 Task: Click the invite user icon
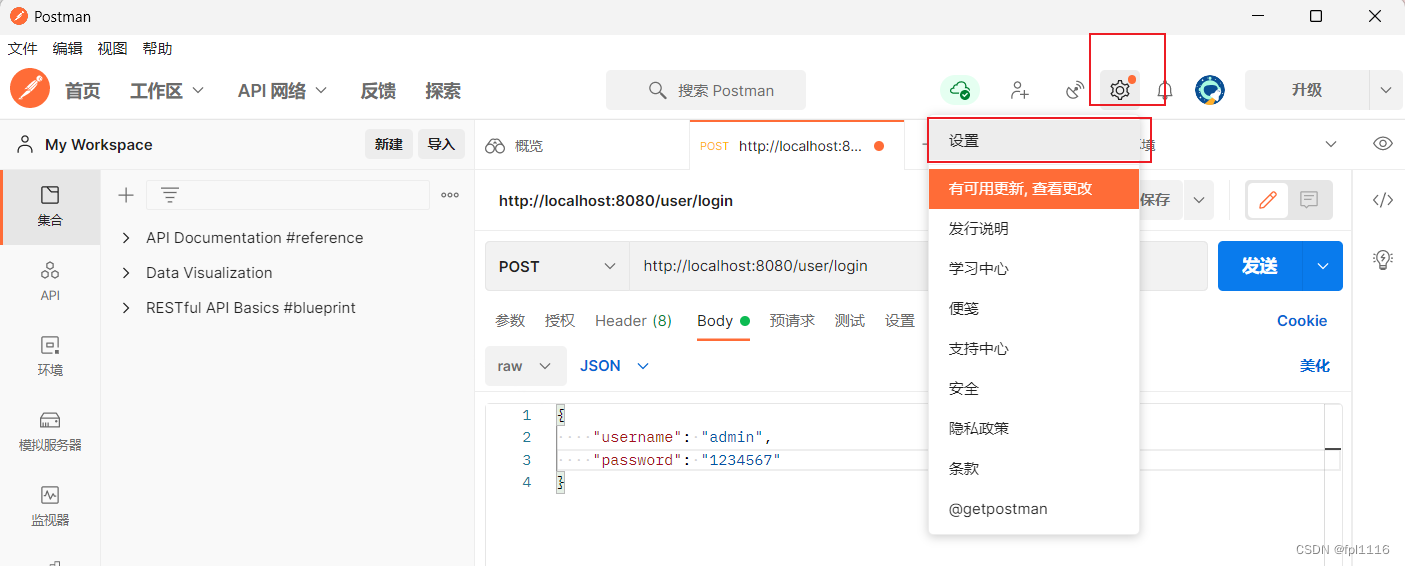coord(1019,90)
